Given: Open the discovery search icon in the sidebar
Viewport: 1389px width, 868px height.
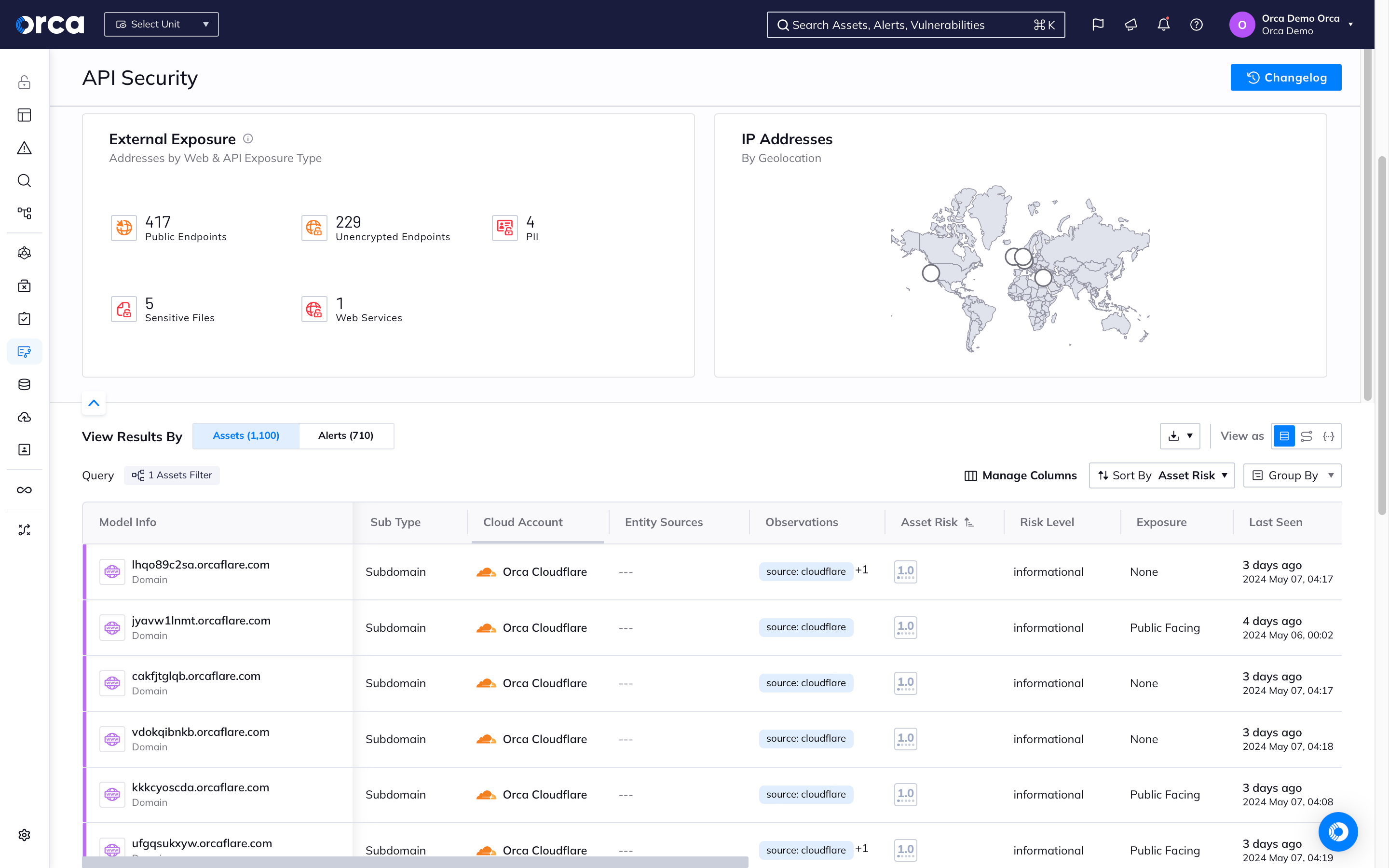Looking at the screenshot, I should tap(24, 180).
